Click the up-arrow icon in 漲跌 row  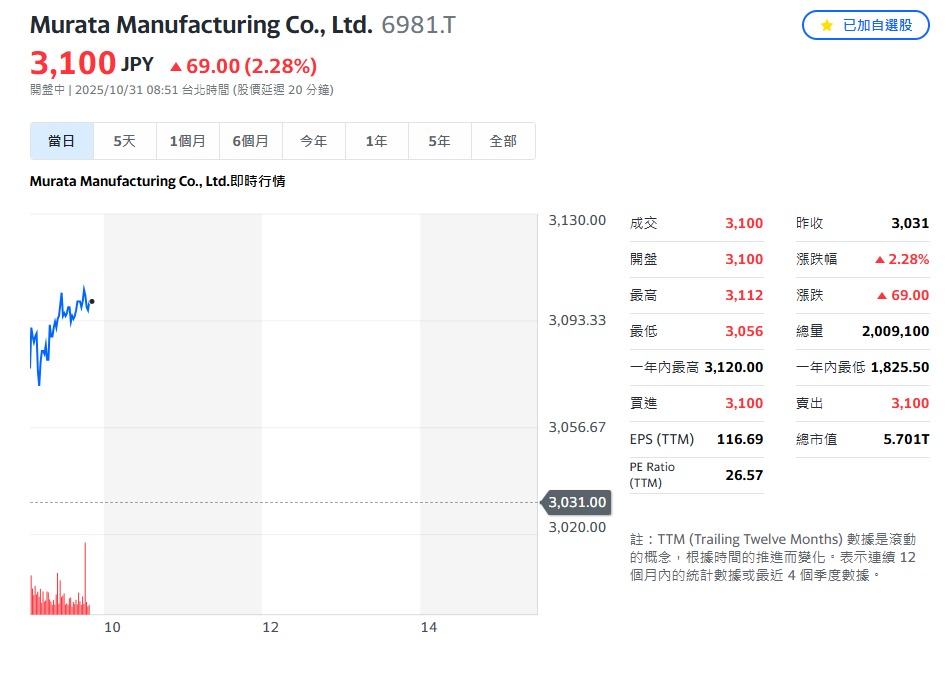tap(882, 296)
